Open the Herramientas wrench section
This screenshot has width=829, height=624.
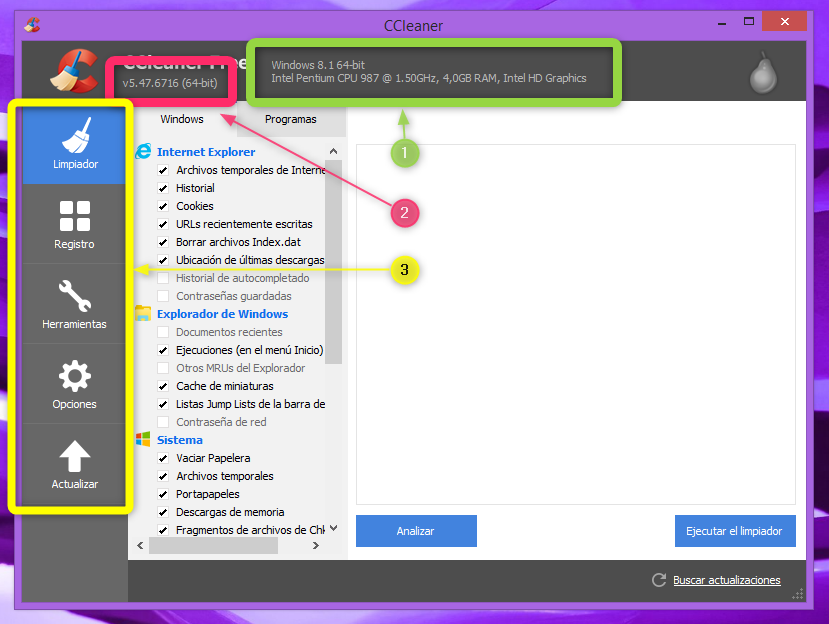74,304
